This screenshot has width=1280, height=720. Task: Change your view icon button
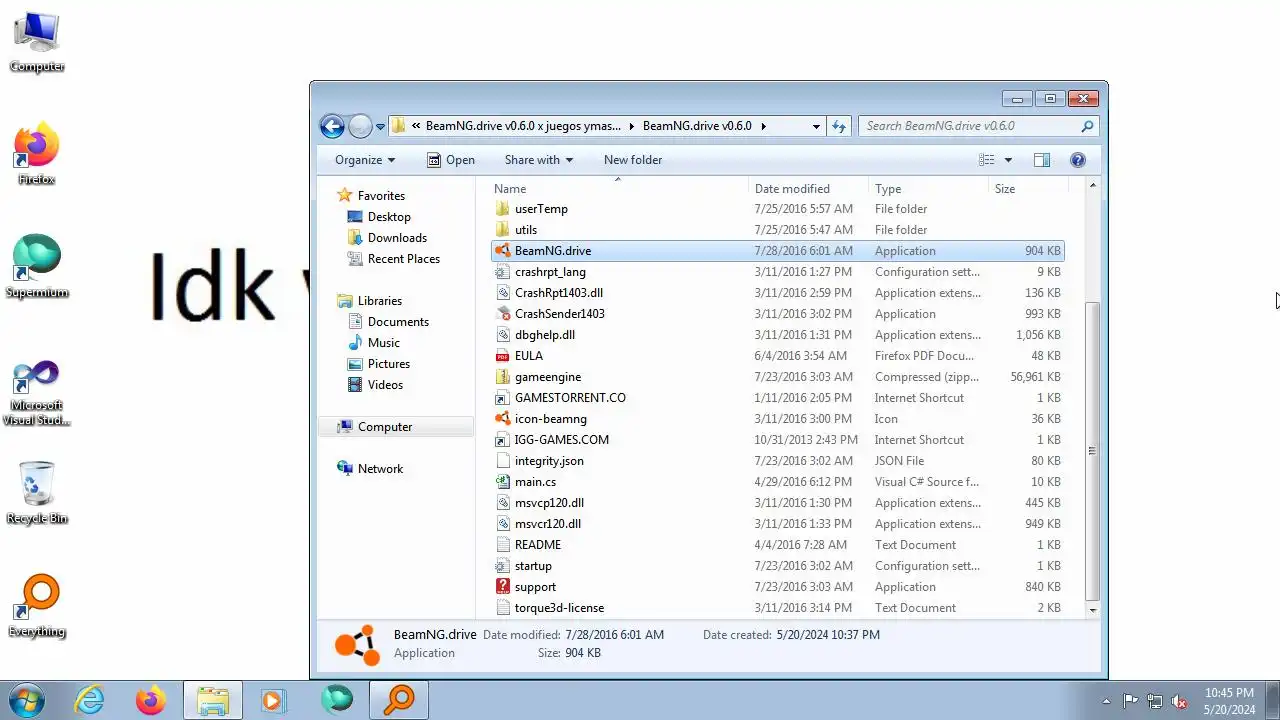point(987,160)
